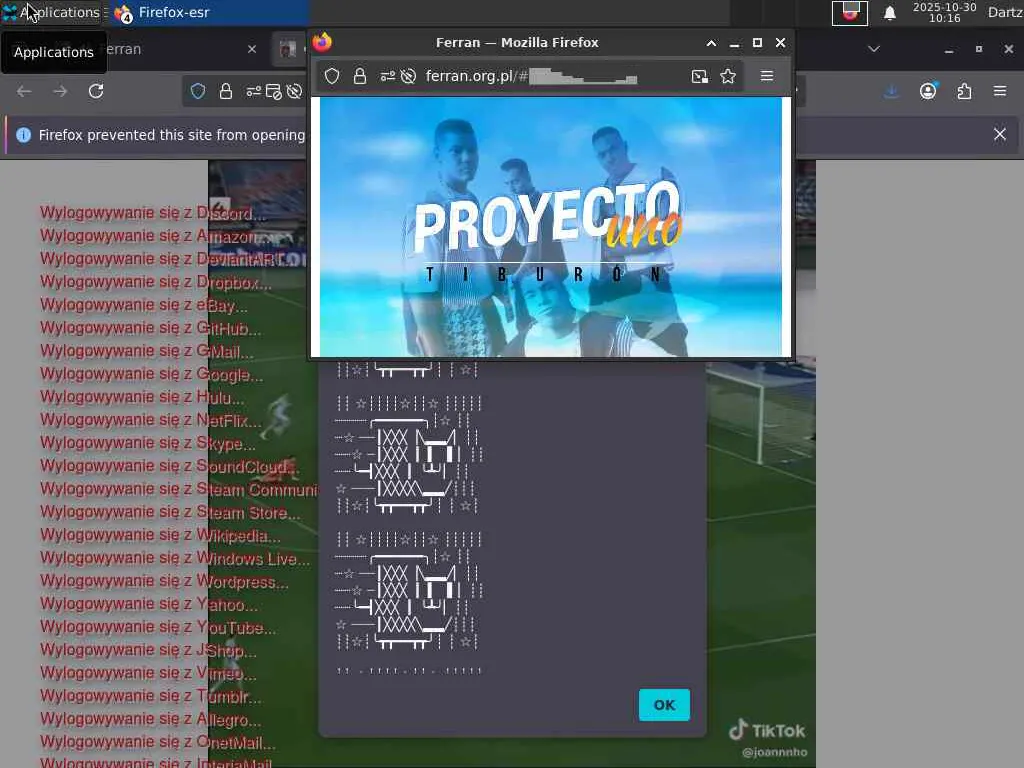Click the ferran.org.pl address in popup
Viewport: 1024px width, 768px height.
476,76
